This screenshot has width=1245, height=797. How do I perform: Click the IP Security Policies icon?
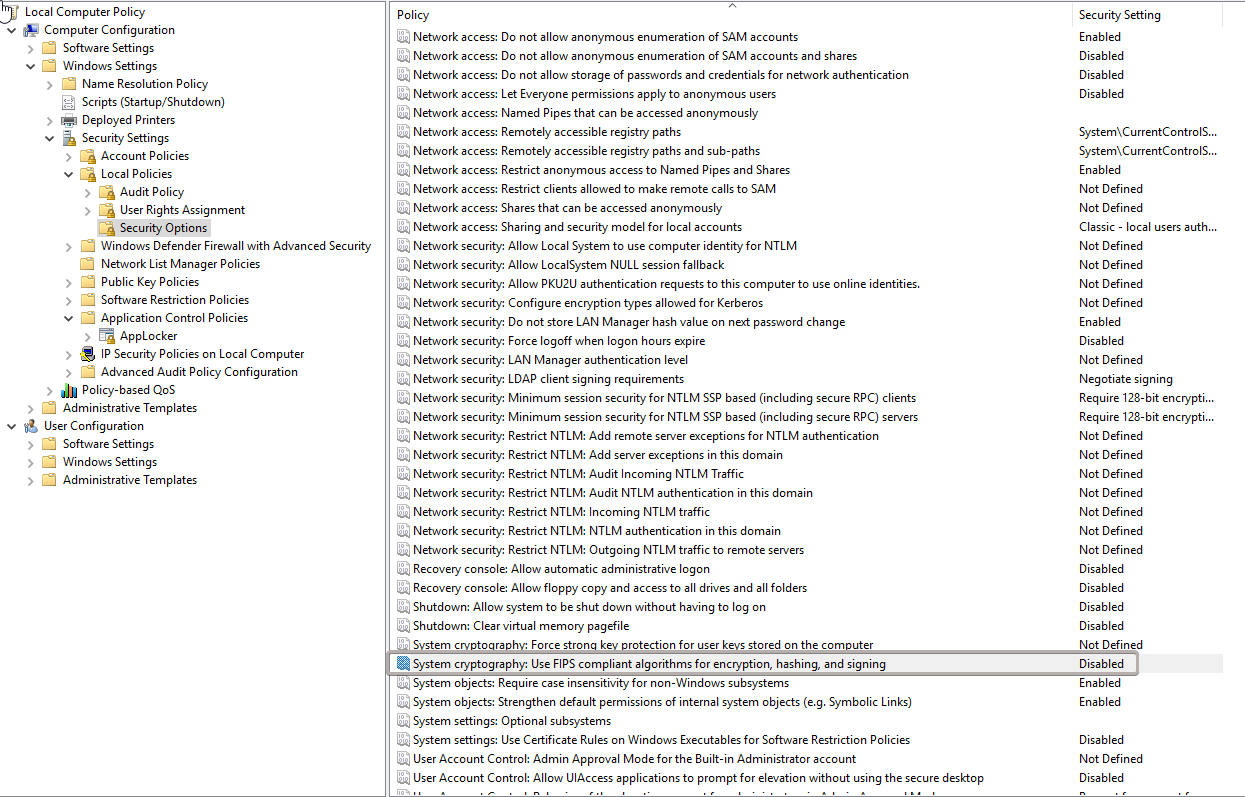point(88,354)
